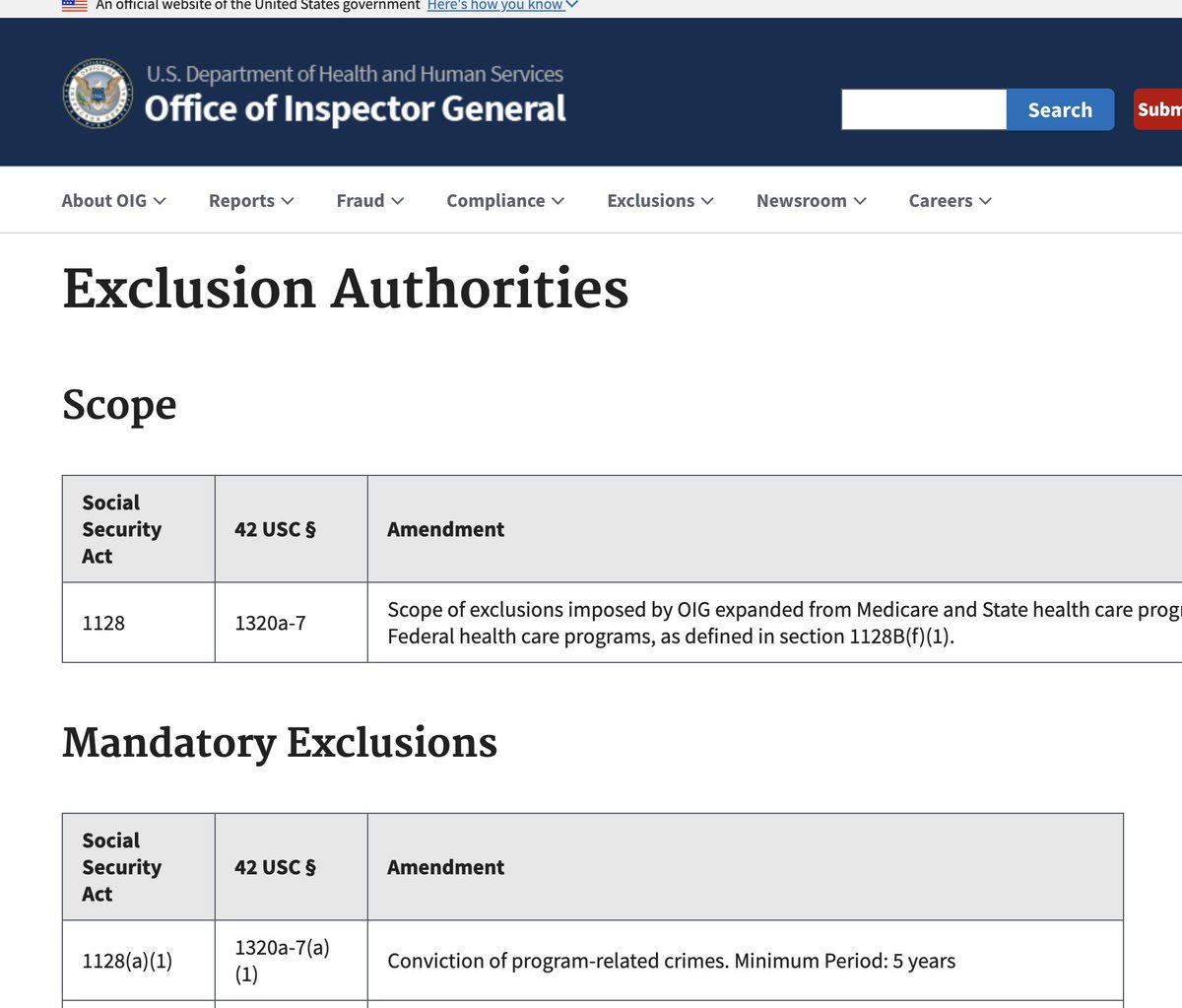Click the US flag icon in banner
Viewport: 1182px width, 1008px height.
pyautogui.click(x=74, y=5)
